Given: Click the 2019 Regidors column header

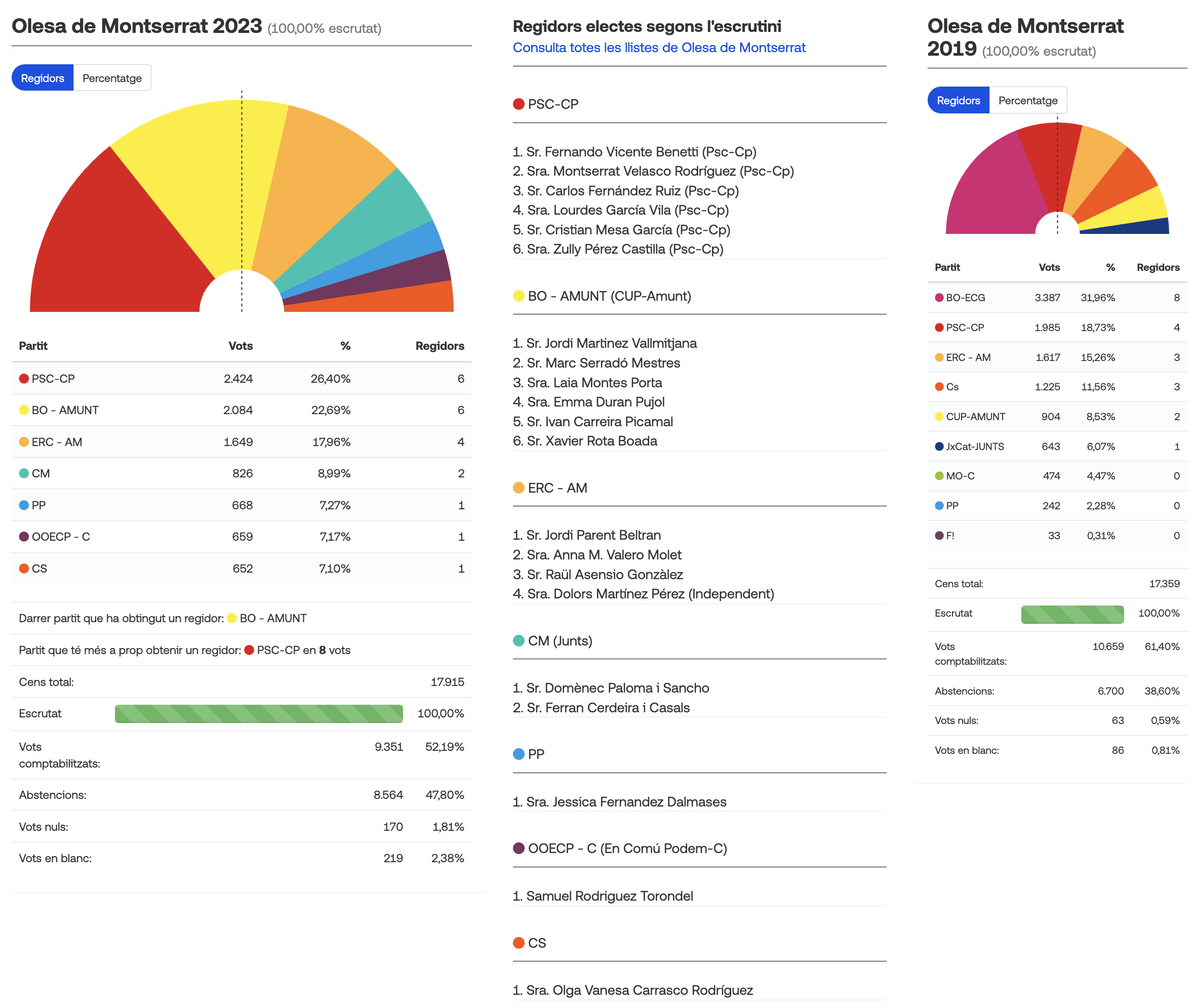Looking at the screenshot, I should [1158, 267].
